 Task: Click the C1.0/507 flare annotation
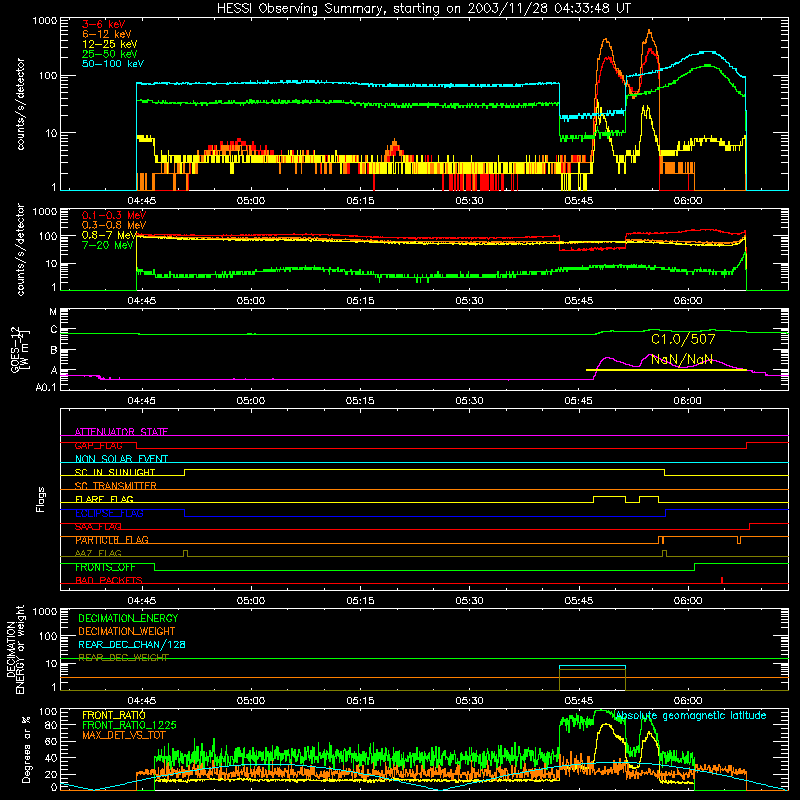click(683, 339)
